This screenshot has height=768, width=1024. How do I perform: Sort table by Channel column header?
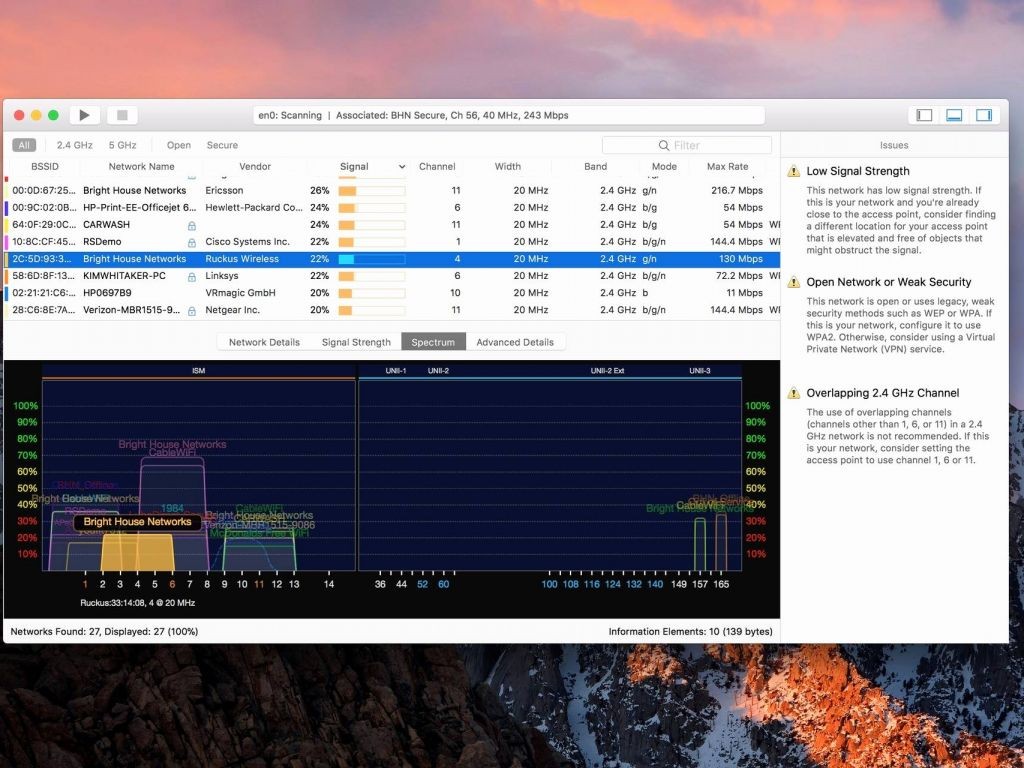(437, 167)
